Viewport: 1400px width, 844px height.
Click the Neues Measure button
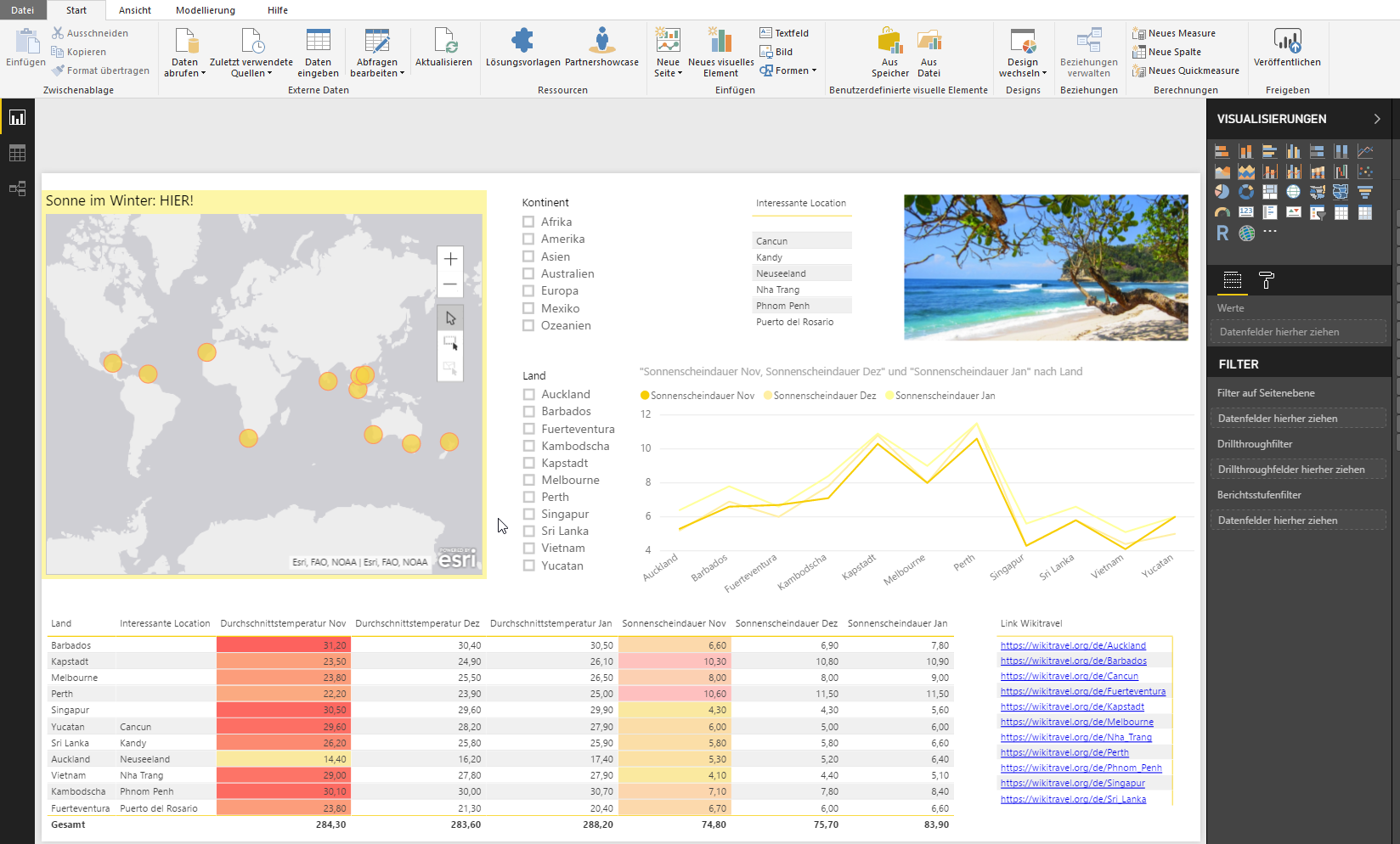pos(1174,33)
